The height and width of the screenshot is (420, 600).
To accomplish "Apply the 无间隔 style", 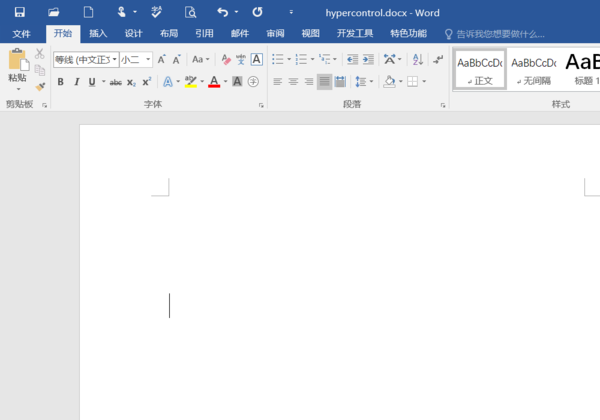I will pyautogui.click(x=533, y=69).
